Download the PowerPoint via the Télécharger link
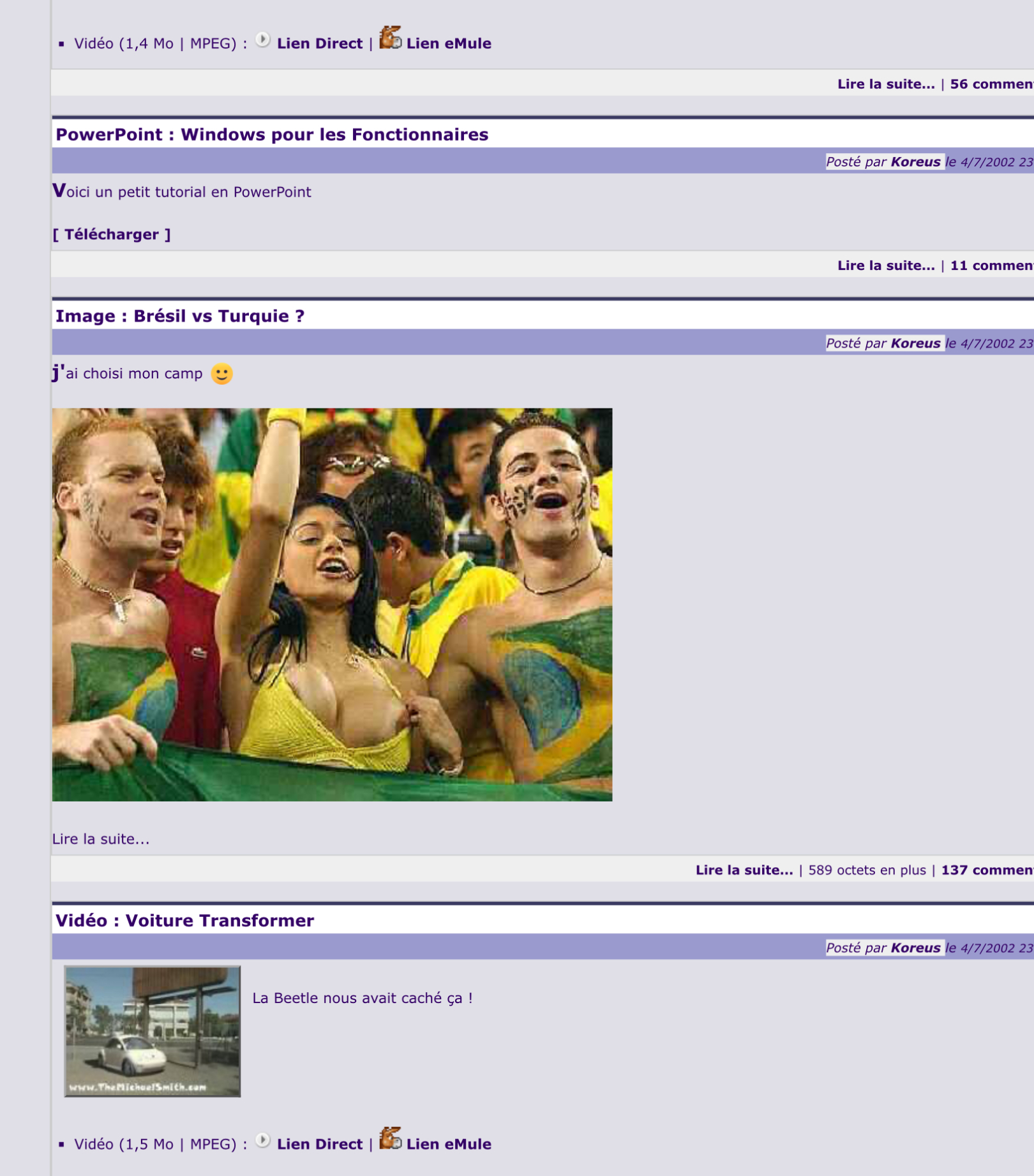This screenshot has height=1176, width=1034. [x=112, y=235]
